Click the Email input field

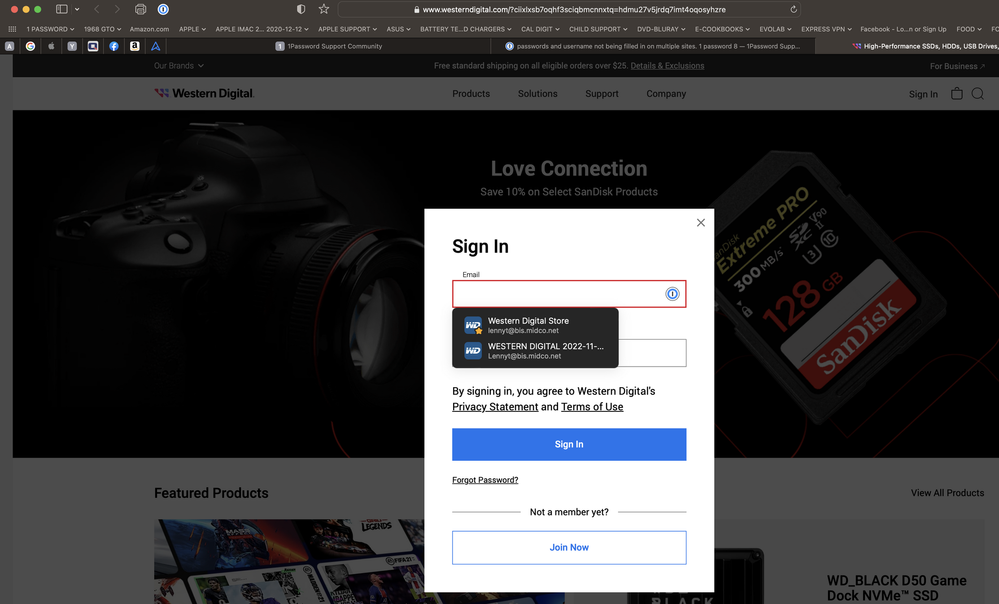tap(558, 294)
